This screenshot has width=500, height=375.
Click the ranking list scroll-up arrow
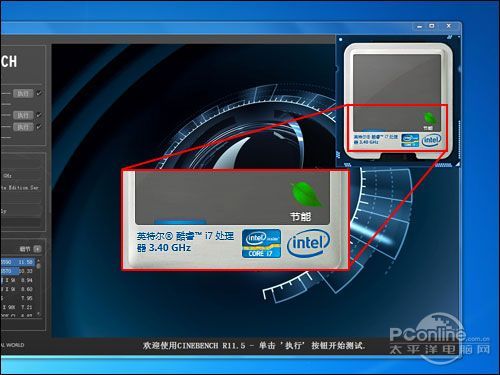(x=39, y=260)
